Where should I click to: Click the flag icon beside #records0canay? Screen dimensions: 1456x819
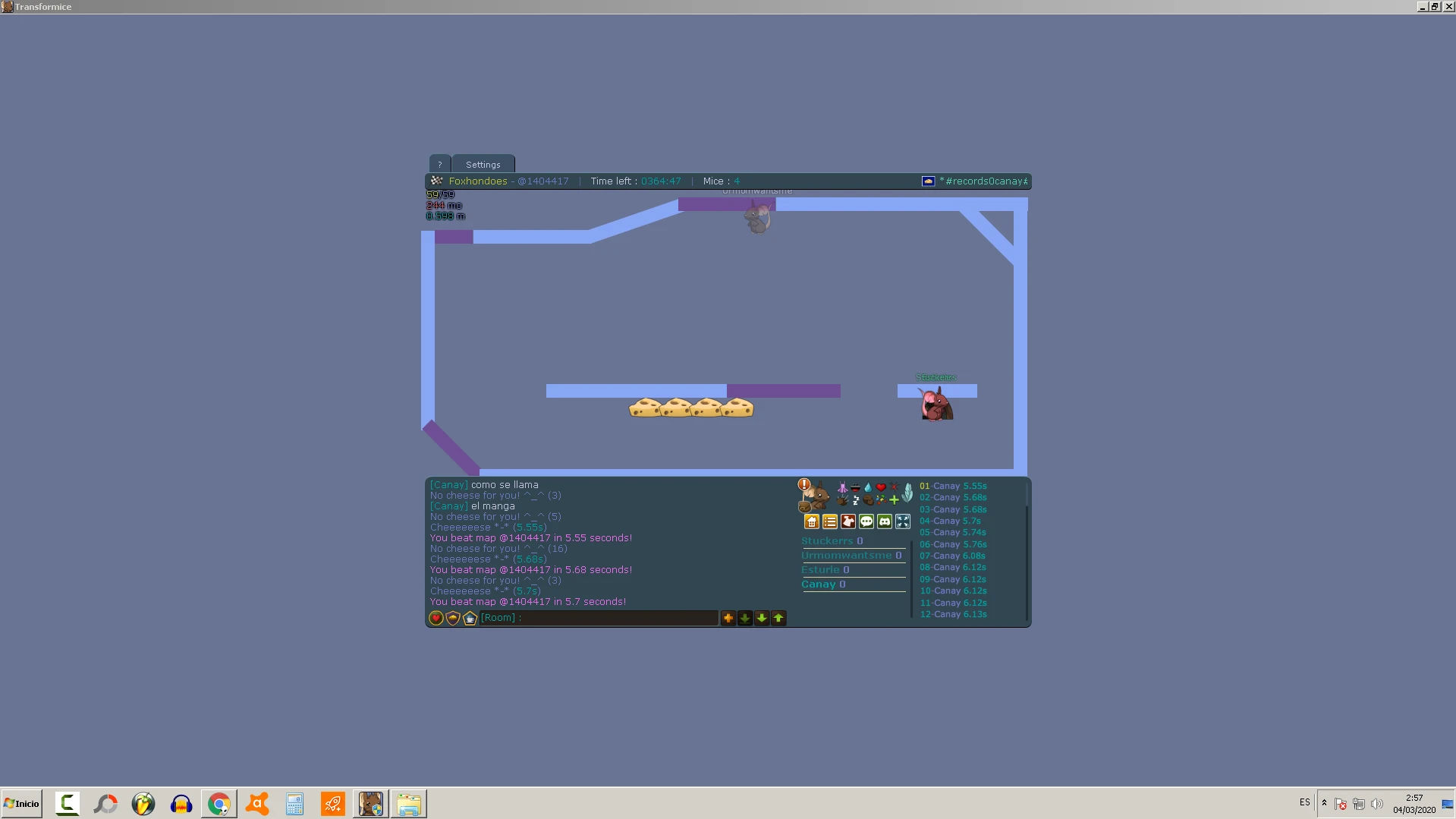928,181
